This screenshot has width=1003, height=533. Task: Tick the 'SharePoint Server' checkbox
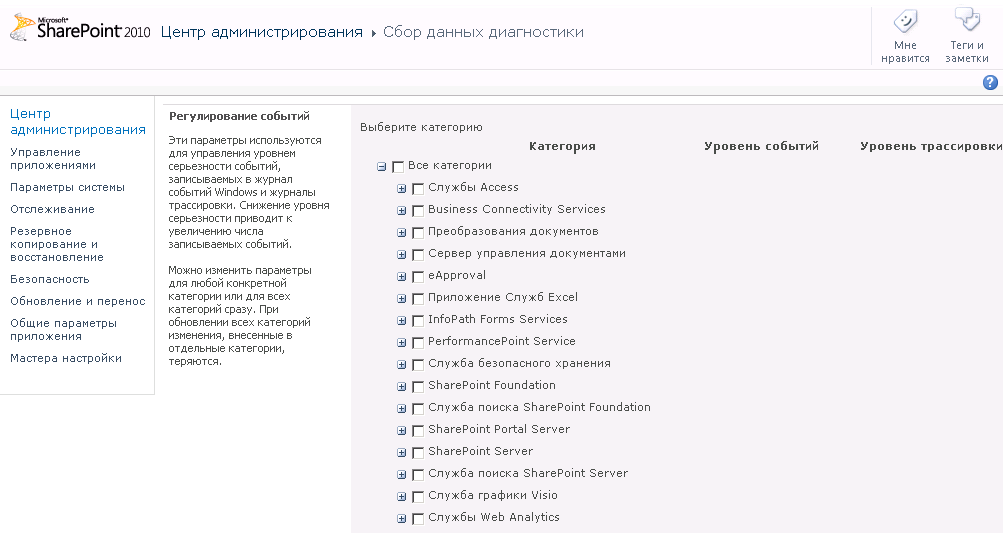pyautogui.click(x=418, y=453)
